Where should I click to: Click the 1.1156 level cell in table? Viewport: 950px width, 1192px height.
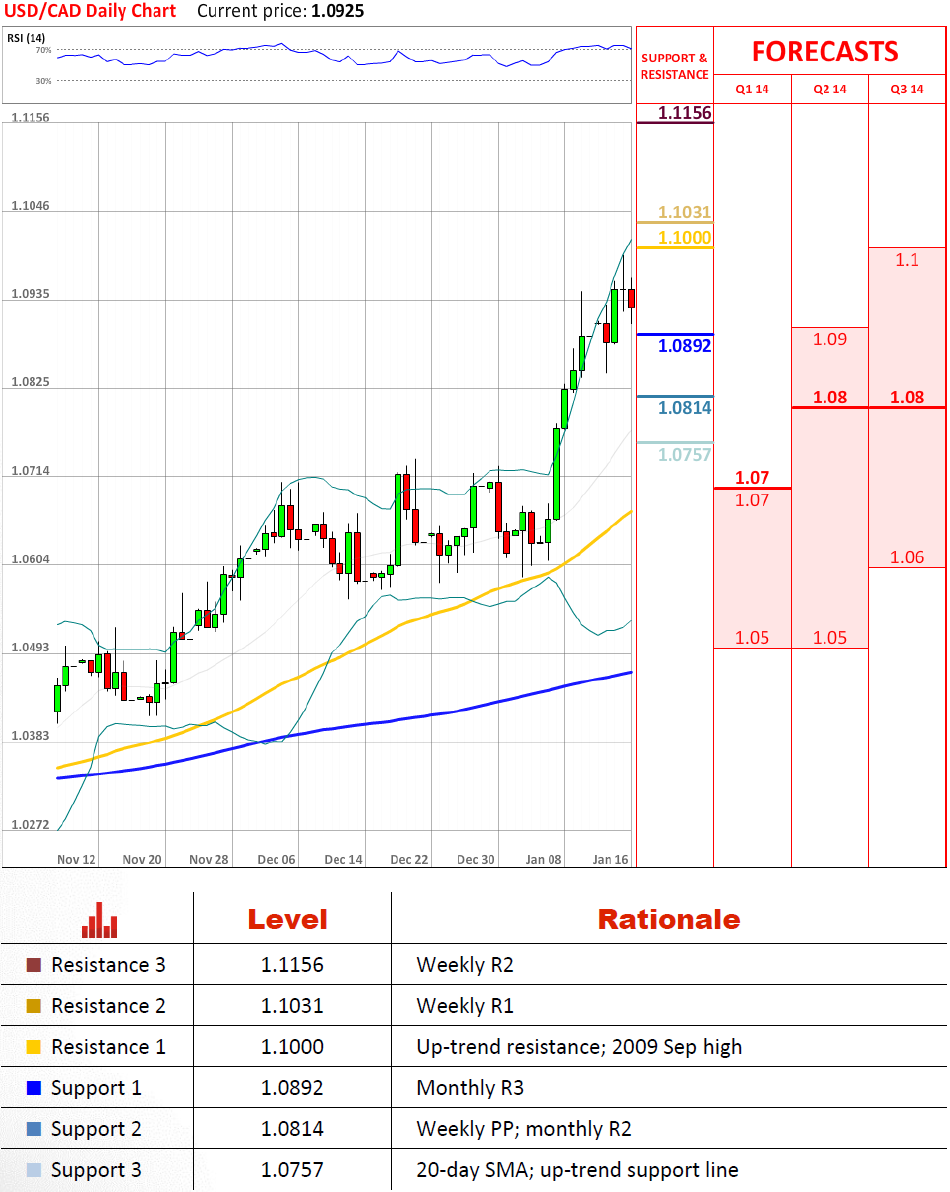pyautogui.click(x=292, y=965)
